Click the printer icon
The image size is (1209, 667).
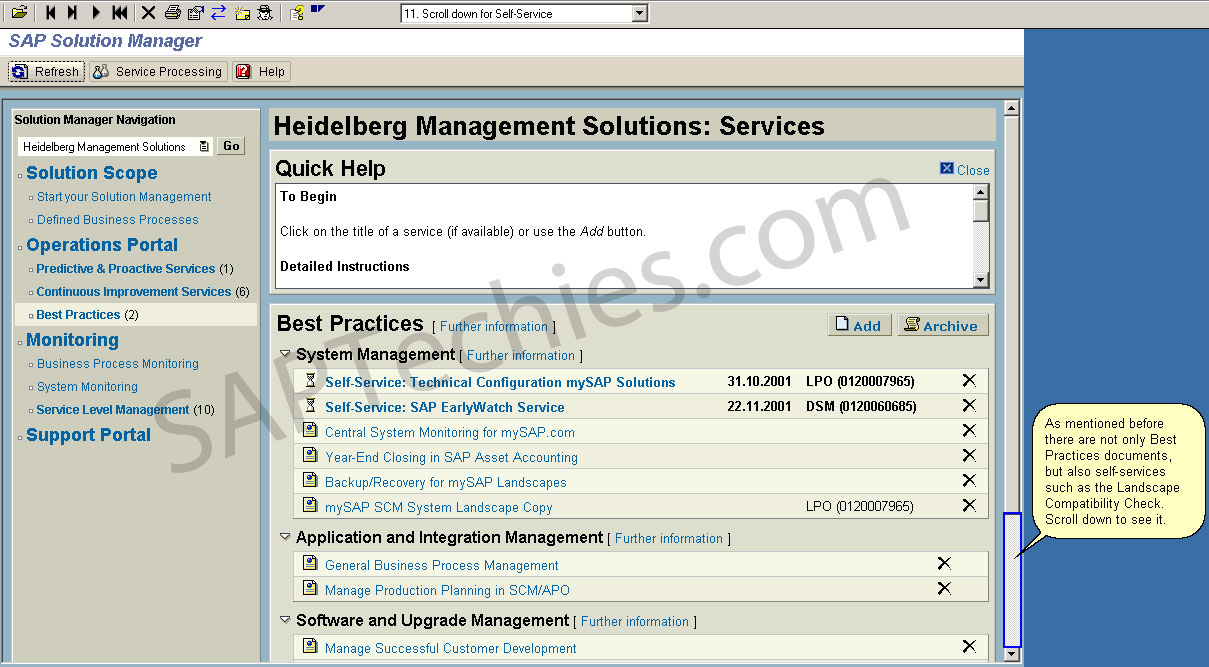tap(172, 13)
